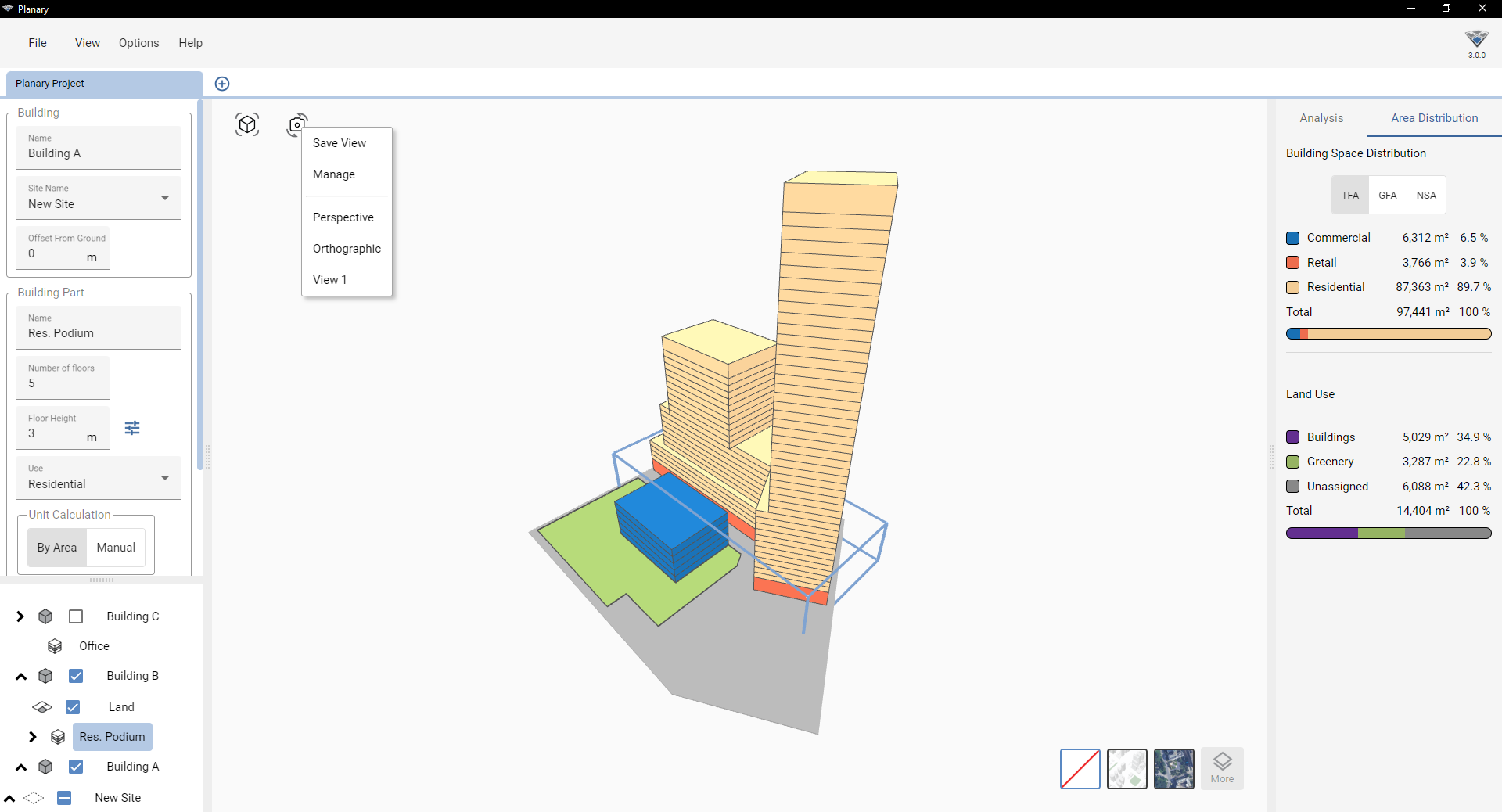
Task: Open the Help menu
Action: pos(190,43)
